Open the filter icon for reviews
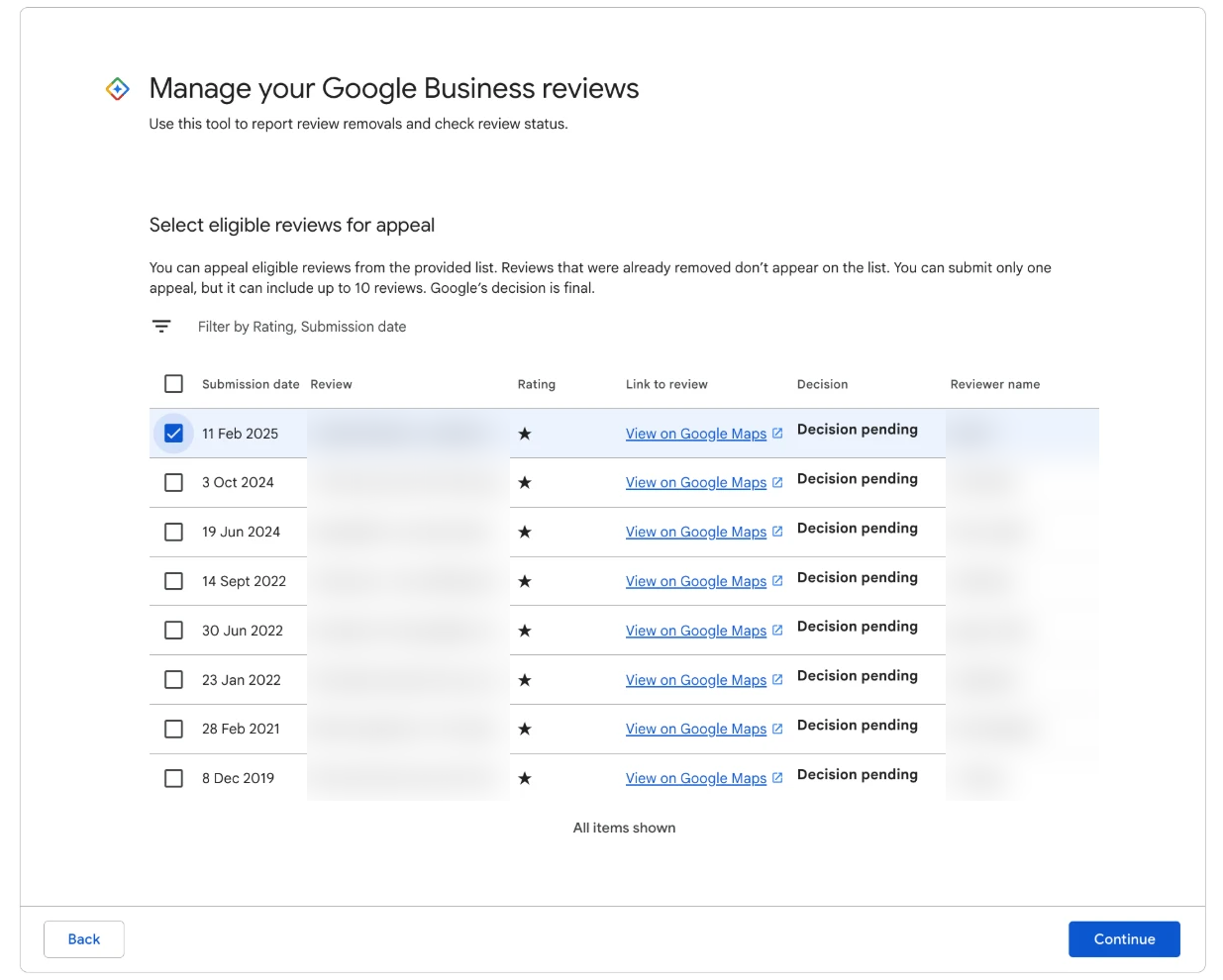The width and height of the screenshot is (1223, 980). point(161,326)
